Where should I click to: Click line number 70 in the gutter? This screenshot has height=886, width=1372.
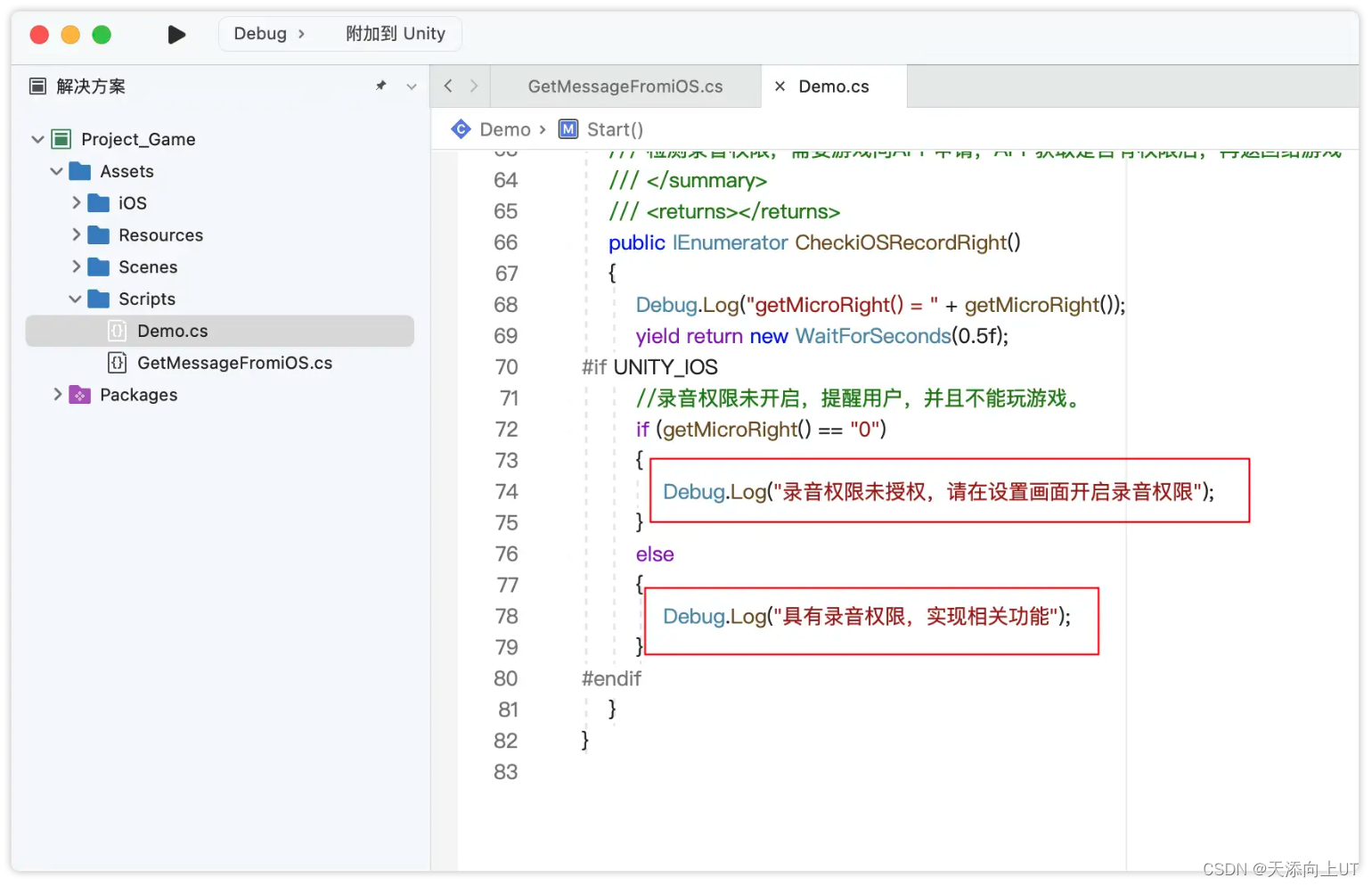click(506, 367)
